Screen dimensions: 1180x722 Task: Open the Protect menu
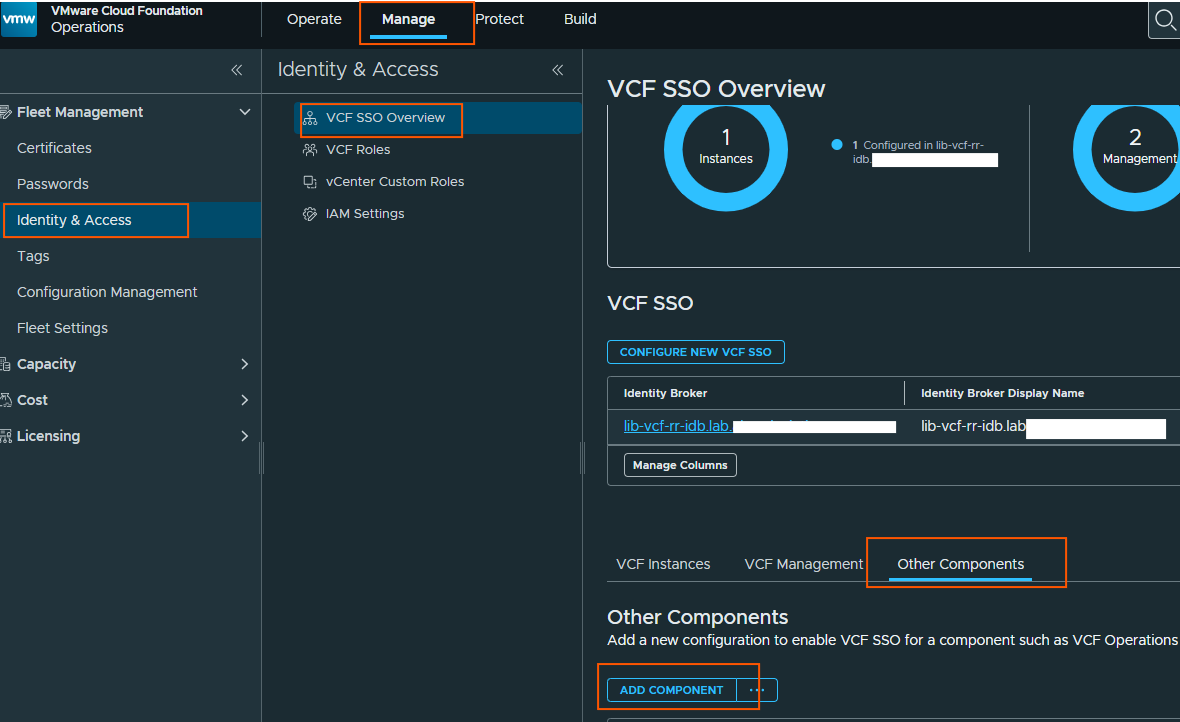point(499,20)
